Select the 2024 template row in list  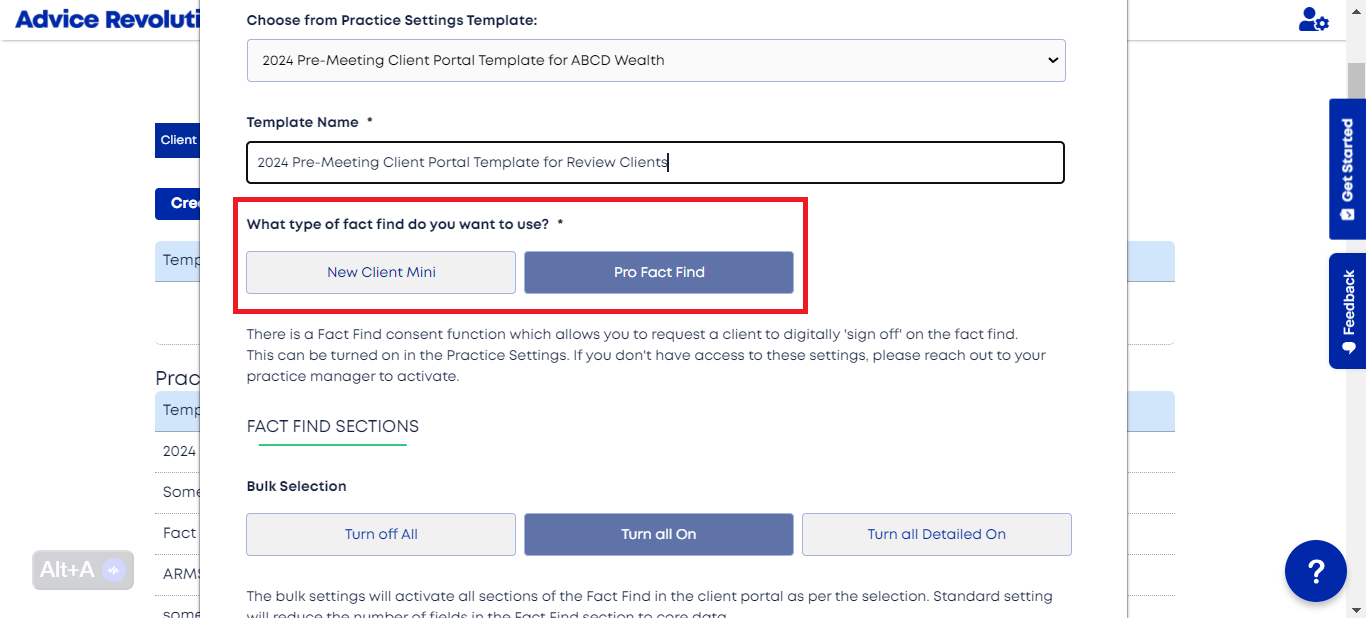pos(180,451)
